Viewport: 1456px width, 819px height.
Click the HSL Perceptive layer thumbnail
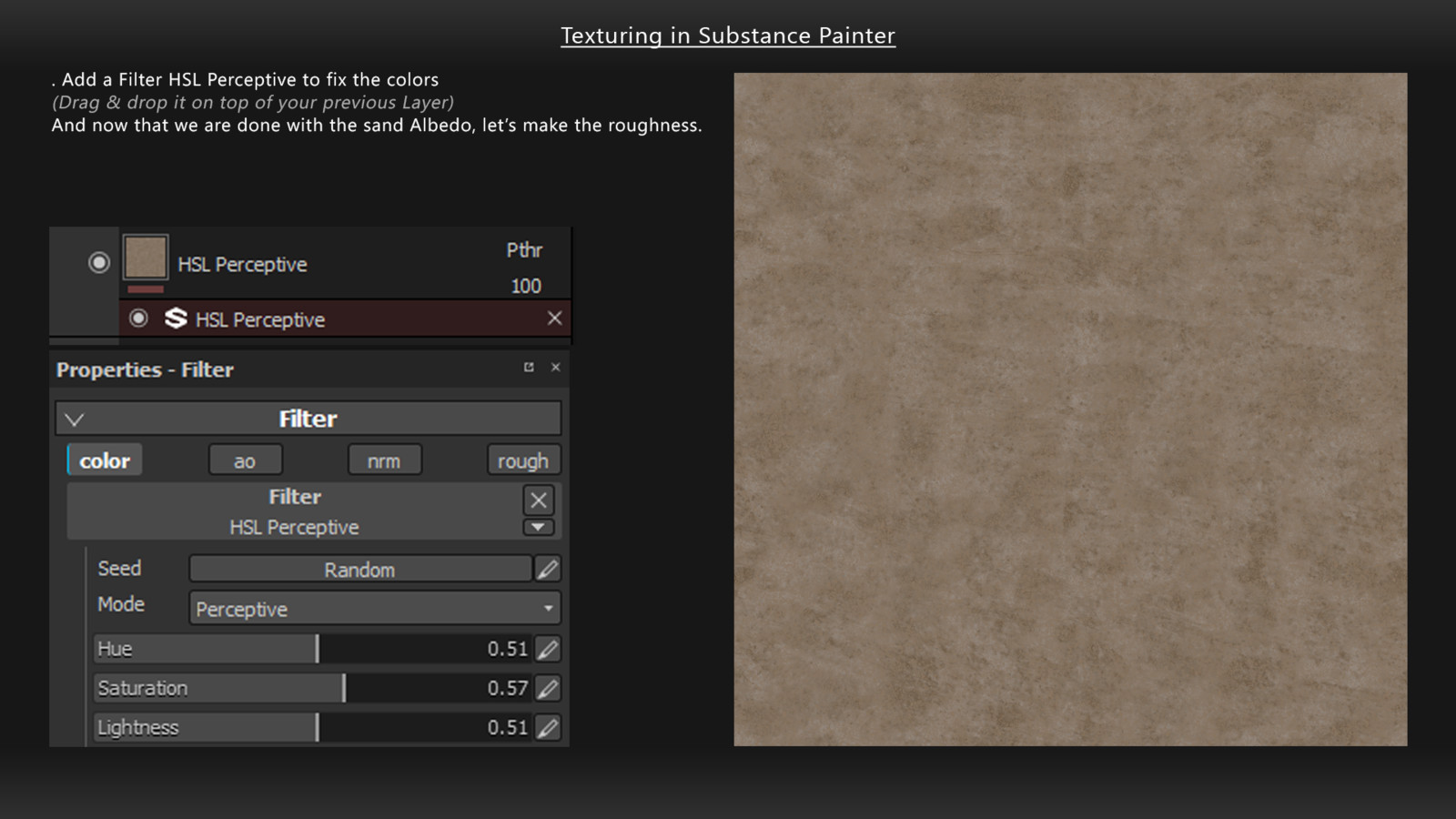pos(146,257)
